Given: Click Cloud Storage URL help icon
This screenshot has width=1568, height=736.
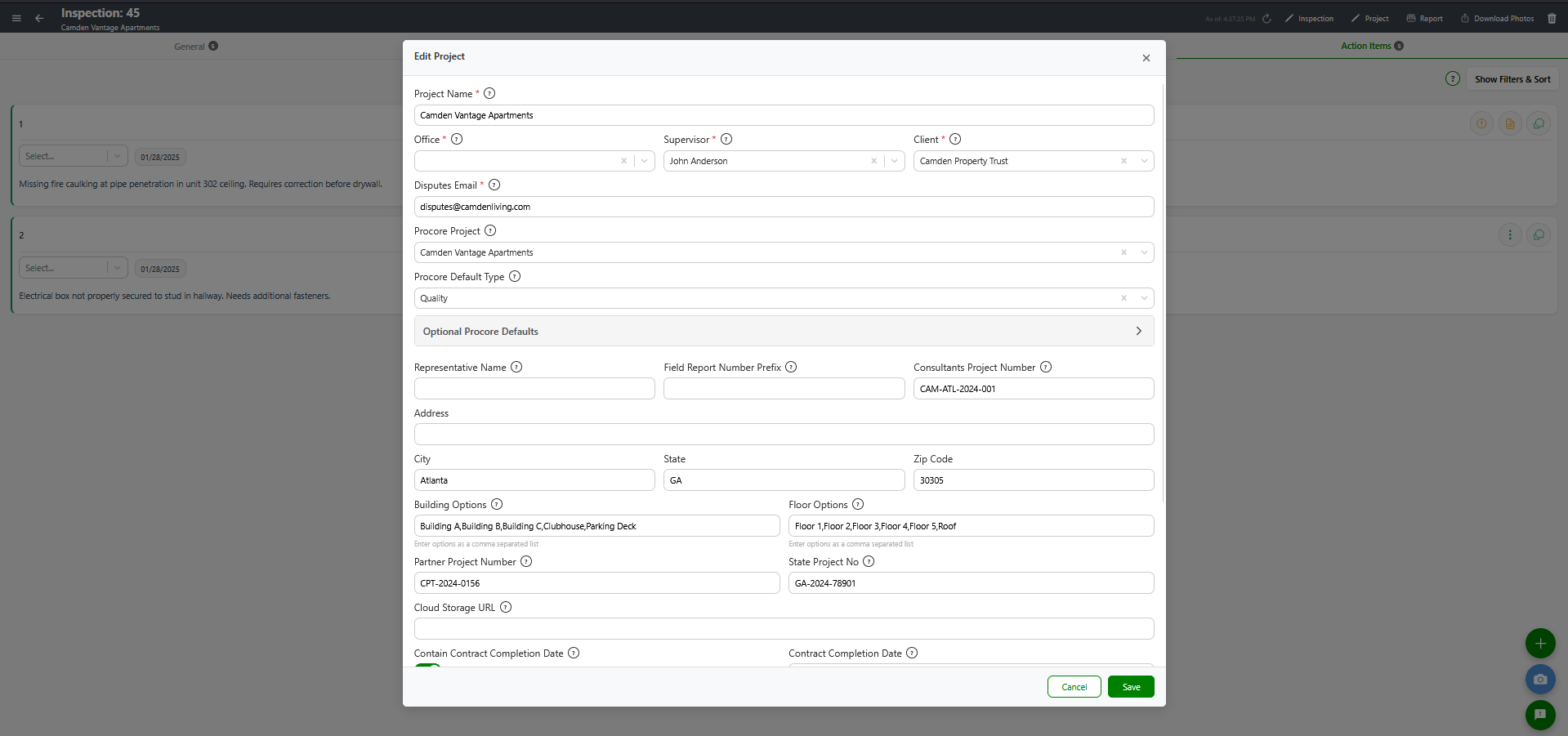Looking at the screenshot, I should tap(506, 608).
